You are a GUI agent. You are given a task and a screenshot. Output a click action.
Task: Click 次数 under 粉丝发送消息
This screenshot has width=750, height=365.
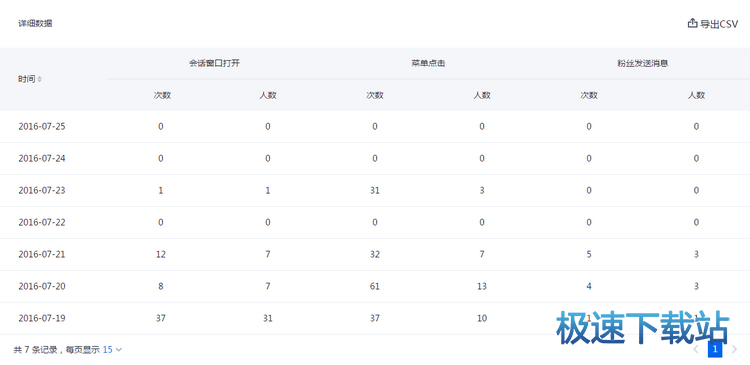coord(589,95)
